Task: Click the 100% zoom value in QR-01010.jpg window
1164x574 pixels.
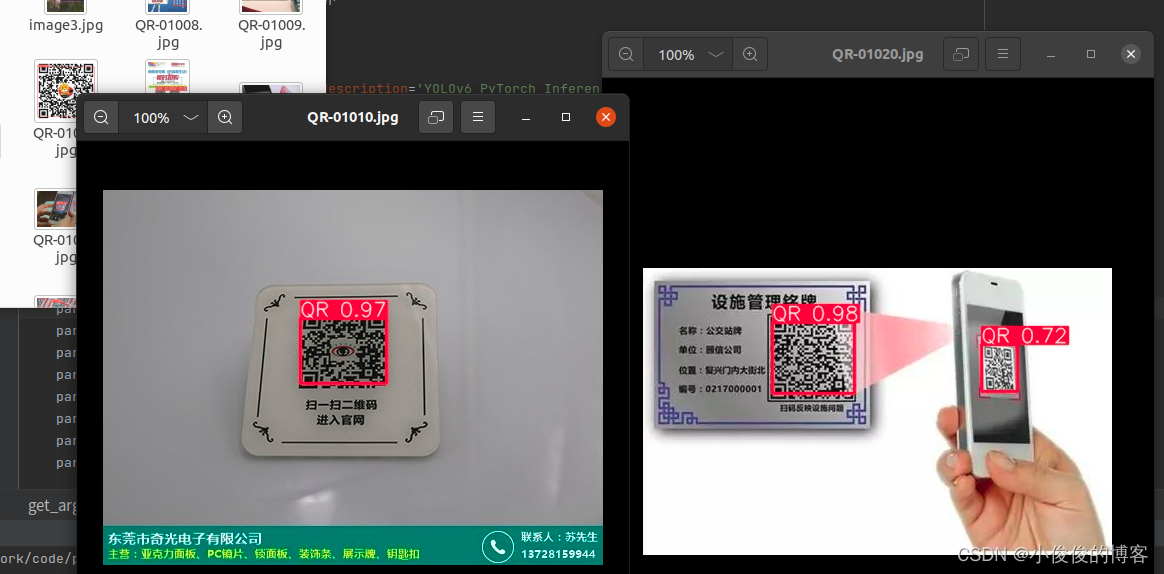Action: click(x=151, y=117)
